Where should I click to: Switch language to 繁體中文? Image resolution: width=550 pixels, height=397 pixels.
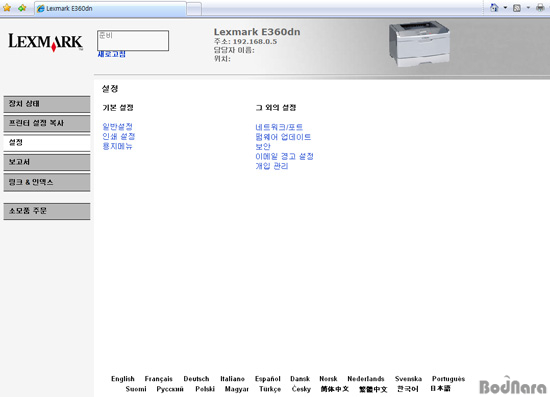[x=373, y=389]
